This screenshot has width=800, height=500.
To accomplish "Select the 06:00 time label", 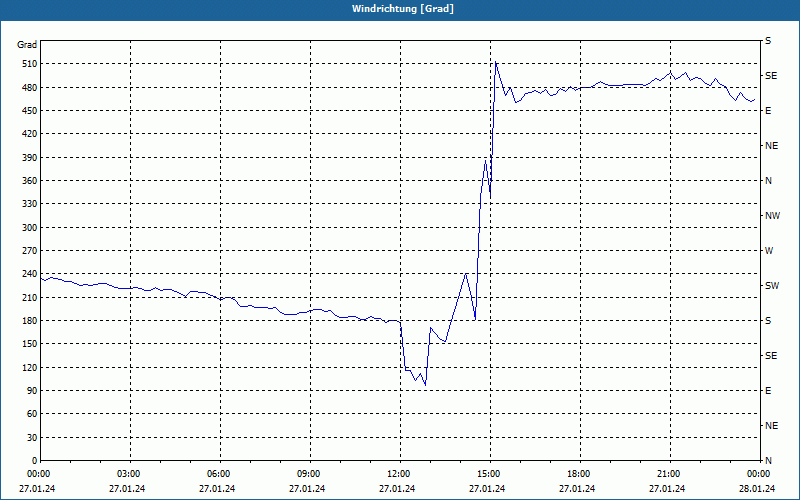I will [x=217, y=474].
